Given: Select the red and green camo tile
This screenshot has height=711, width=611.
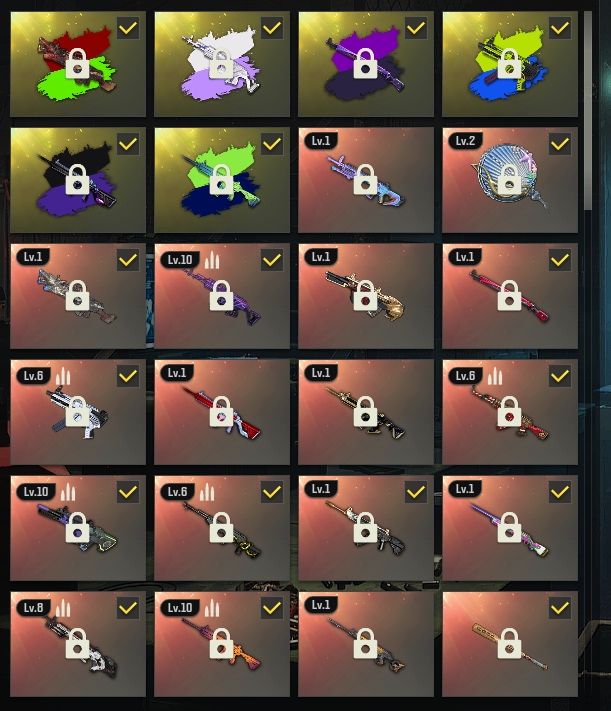Looking at the screenshot, I should pyautogui.click(x=78, y=64).
